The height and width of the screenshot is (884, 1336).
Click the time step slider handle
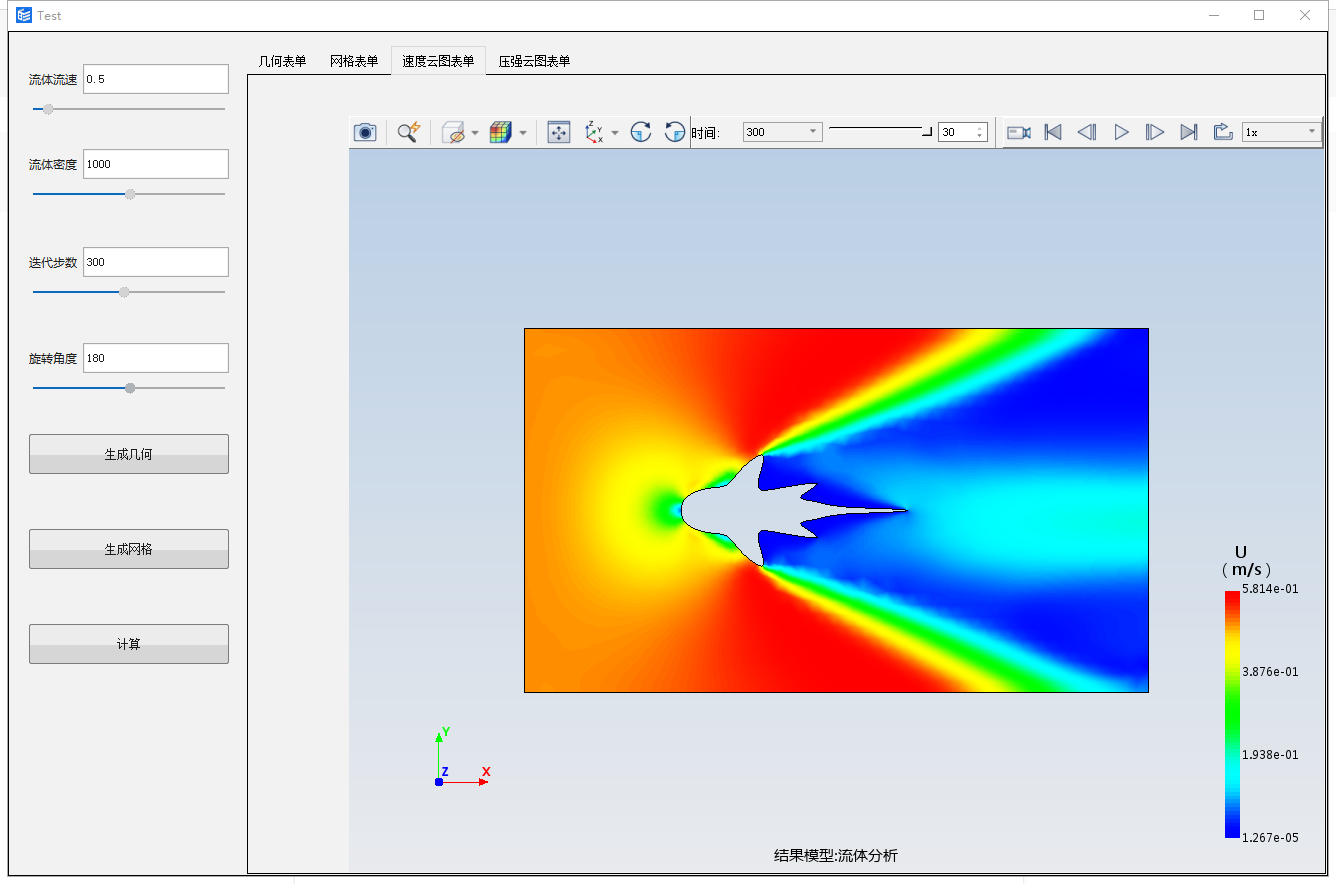point(927,131)
